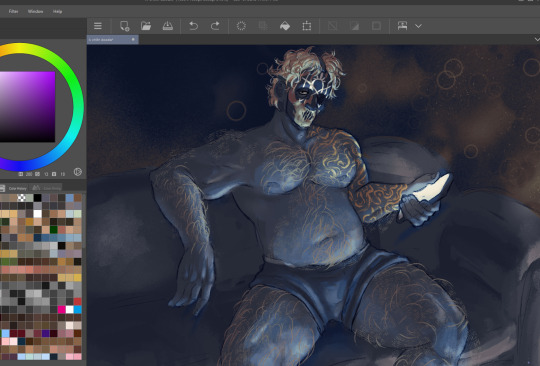Click the color space switch icon under color wheel
540x366 pixels.
[x=78, y=172]
